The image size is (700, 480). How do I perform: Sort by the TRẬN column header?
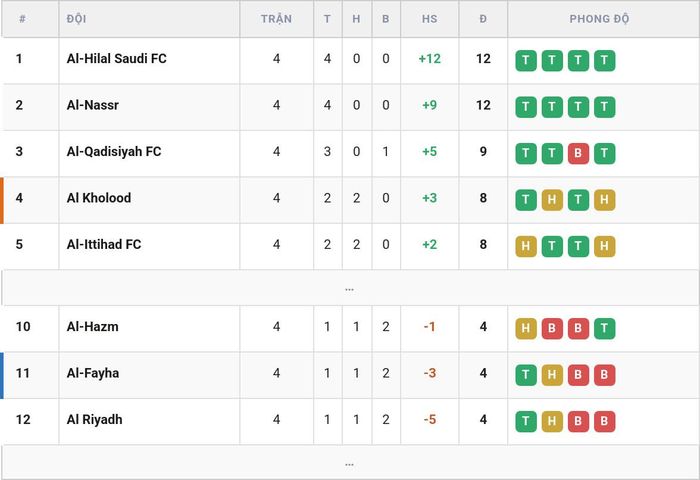pos(276,19)
